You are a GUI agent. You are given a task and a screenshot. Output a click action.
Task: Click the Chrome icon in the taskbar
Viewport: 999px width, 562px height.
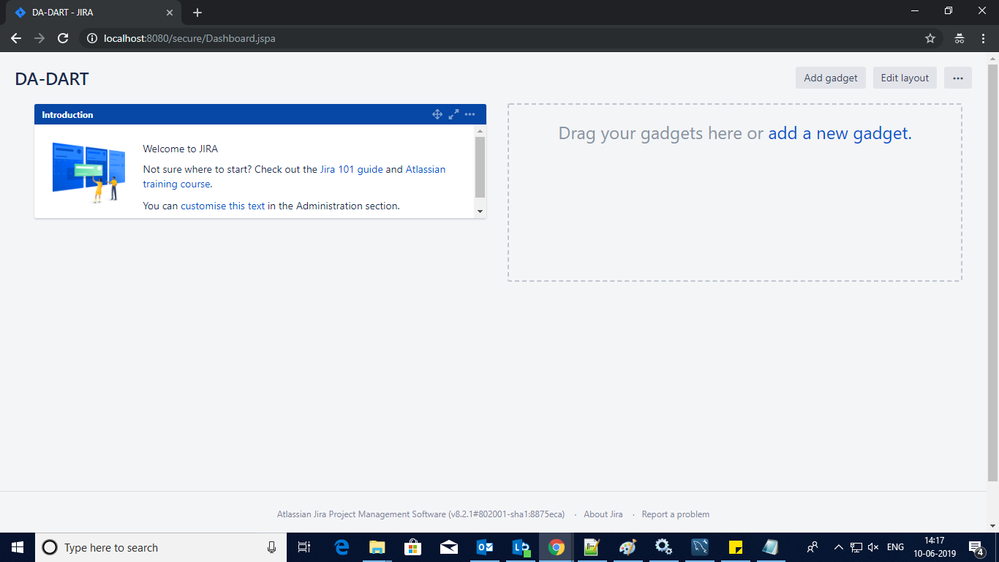[556, 547]
